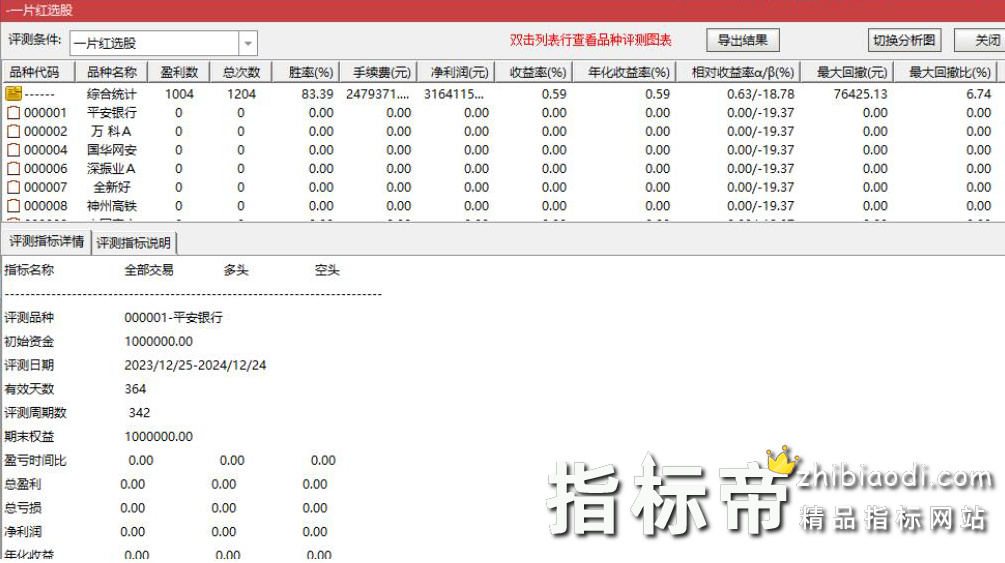
Task: Click the 1204 total count cell
Action: pos(241,94)
